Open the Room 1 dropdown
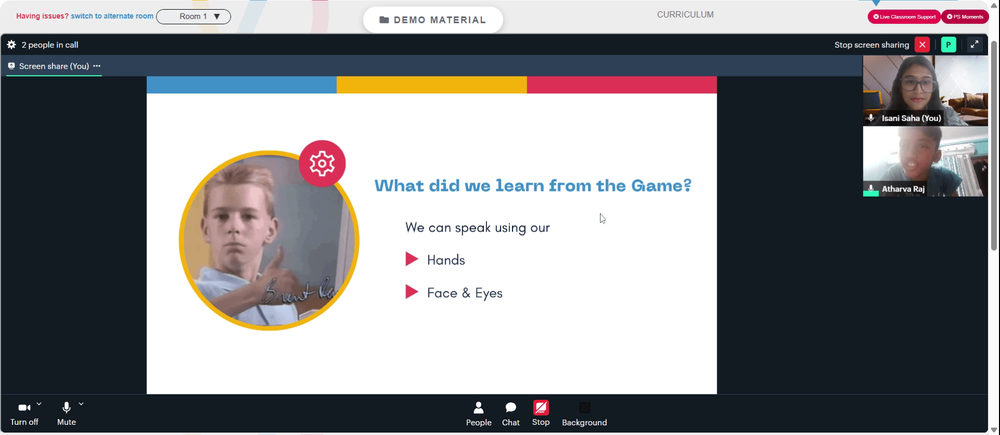The image size is (1000, 435). 193,17
